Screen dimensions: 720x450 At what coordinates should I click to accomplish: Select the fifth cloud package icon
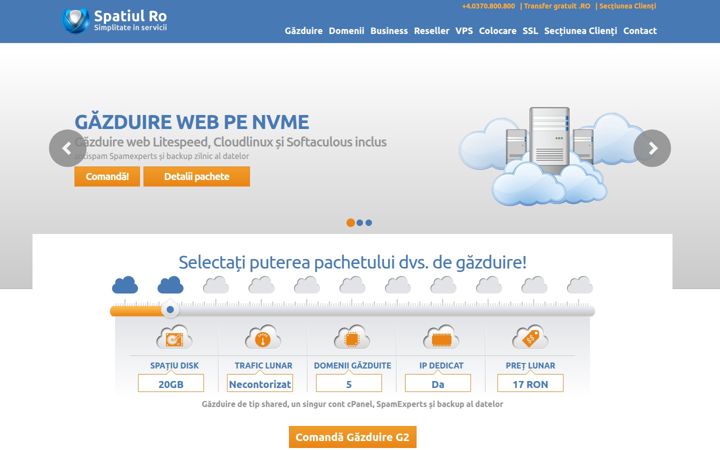click(307, 285)
